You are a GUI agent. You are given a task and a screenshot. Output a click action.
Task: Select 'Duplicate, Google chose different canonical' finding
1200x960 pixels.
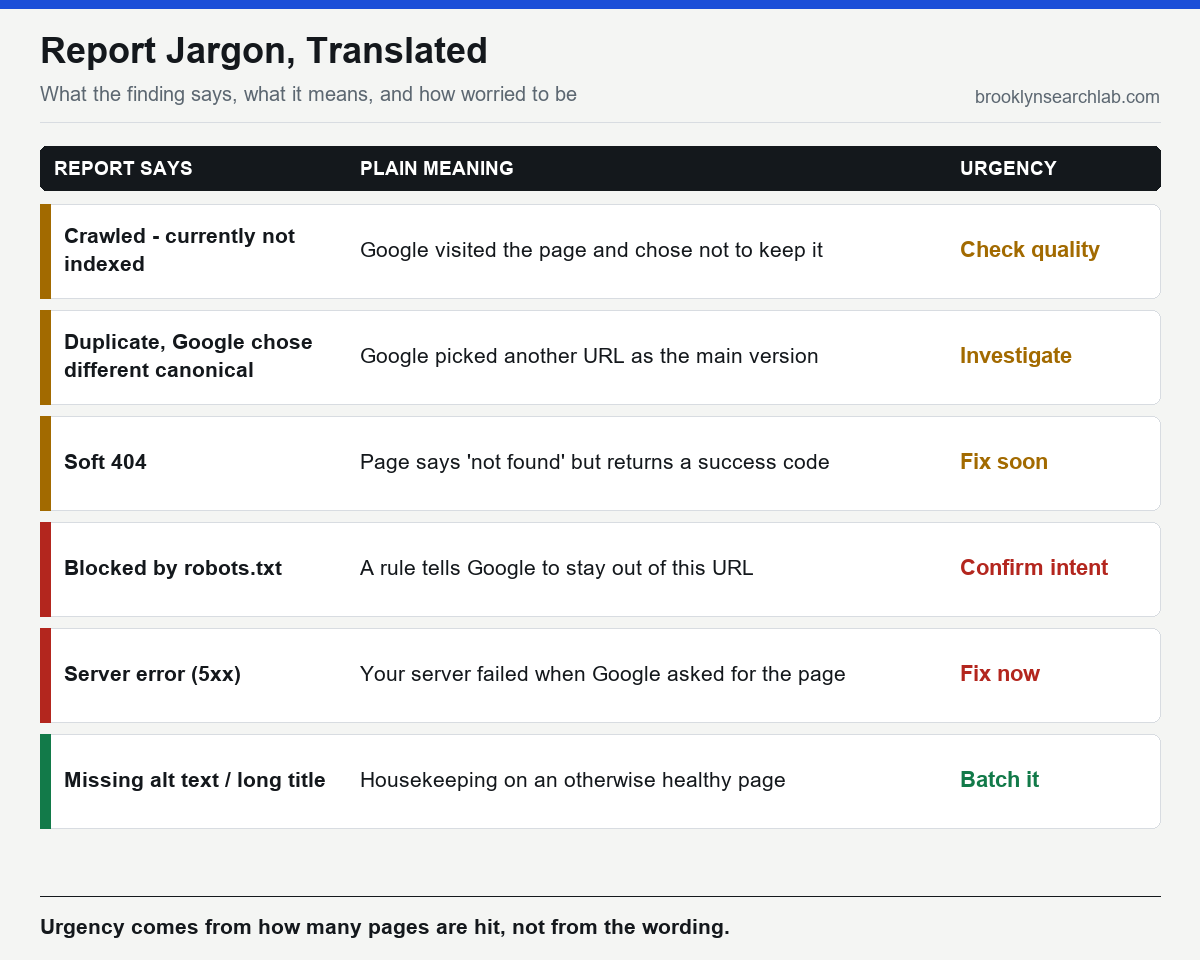click(188, 356)
